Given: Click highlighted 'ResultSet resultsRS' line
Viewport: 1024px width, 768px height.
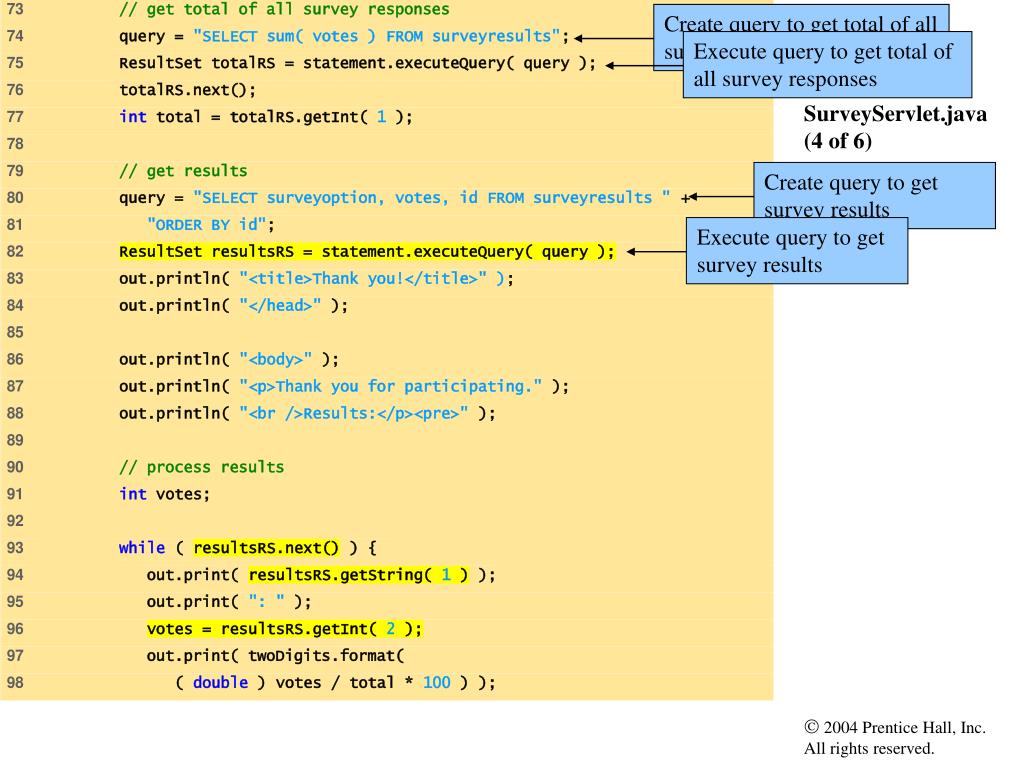Looking at the screenshot, I should pos(367,251).
